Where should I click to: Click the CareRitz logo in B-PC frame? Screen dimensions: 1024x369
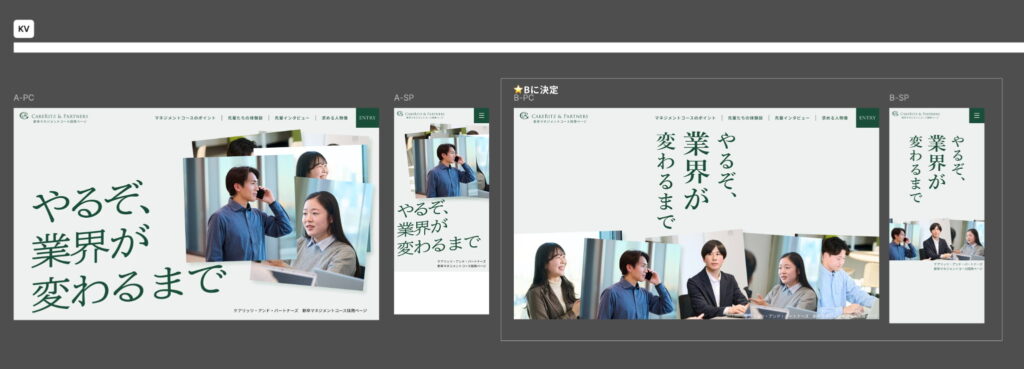click(554, 117)
